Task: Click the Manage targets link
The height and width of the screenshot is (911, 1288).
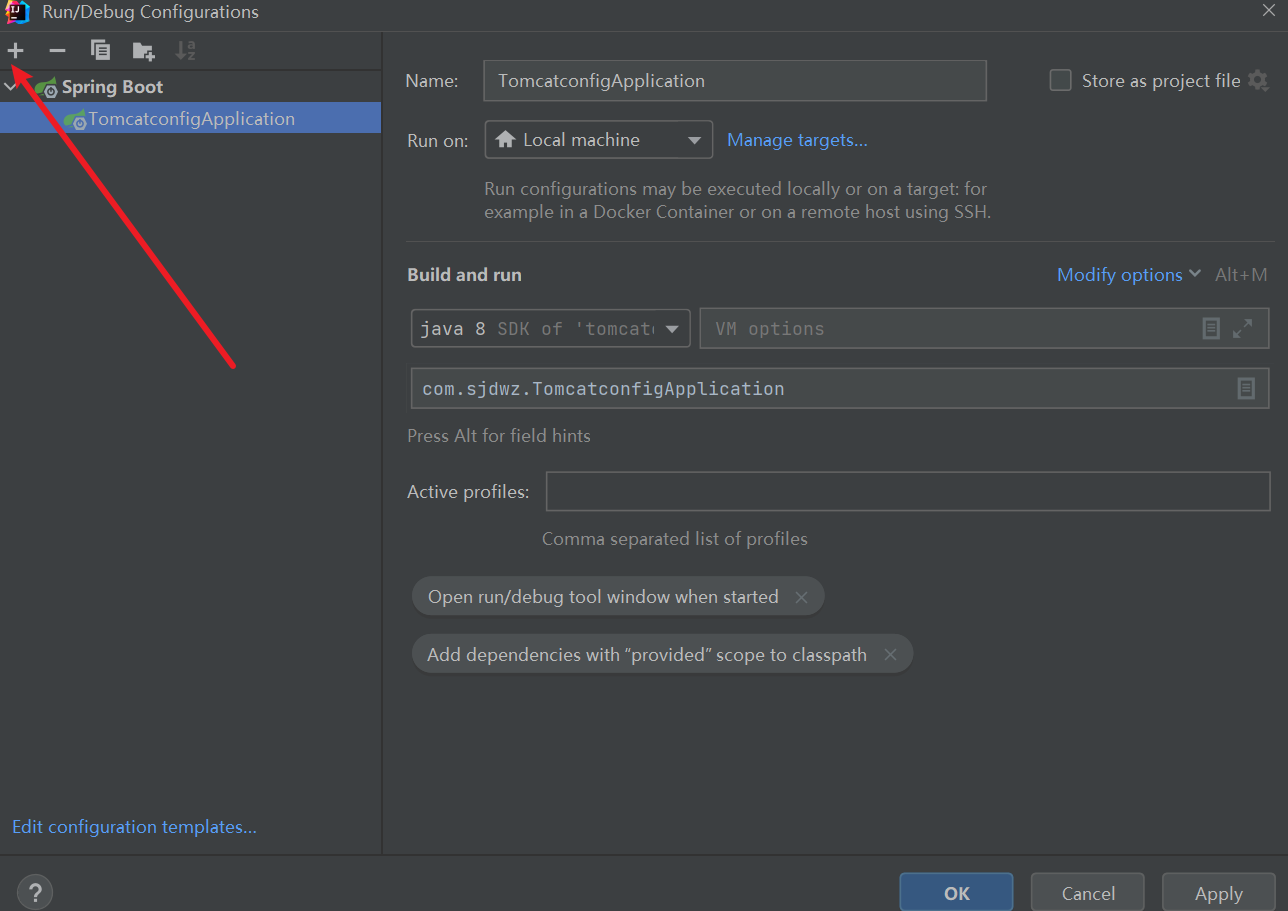Action: pos(797,140)
